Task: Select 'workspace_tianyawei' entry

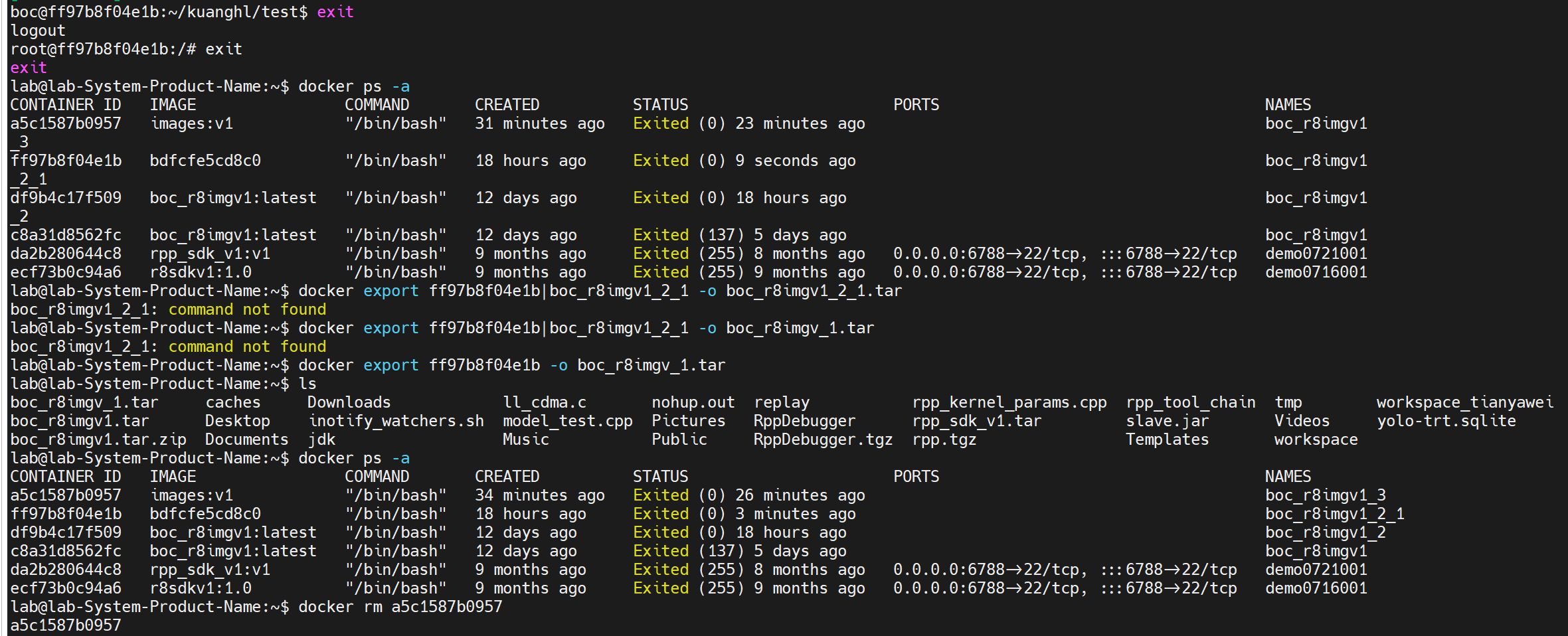Action: pyautogui.click(x=1465, y=402)
